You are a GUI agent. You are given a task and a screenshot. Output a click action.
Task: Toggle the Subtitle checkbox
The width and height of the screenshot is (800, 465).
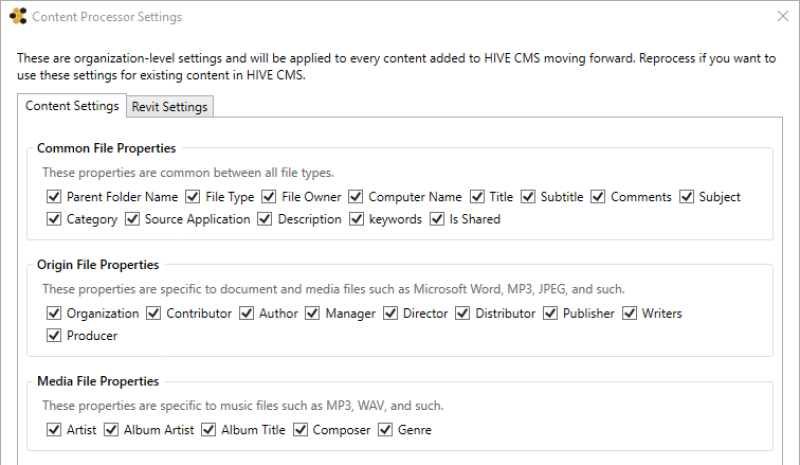click(528, 197)
